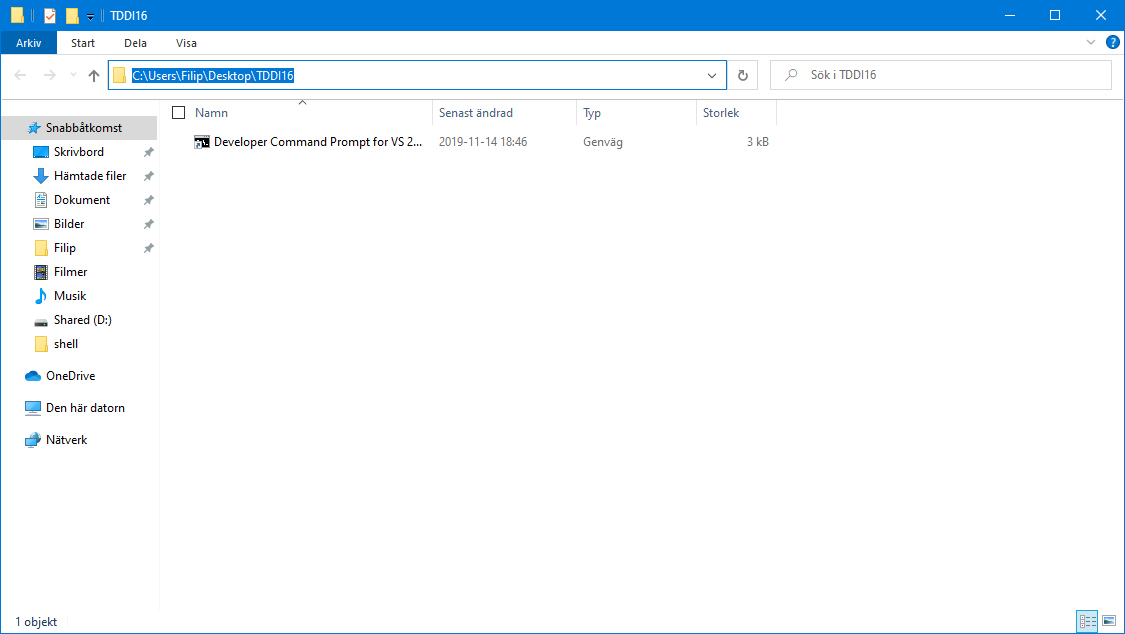
Task: Switch to large icons view layout
Action: click(x=1109, y=621)
